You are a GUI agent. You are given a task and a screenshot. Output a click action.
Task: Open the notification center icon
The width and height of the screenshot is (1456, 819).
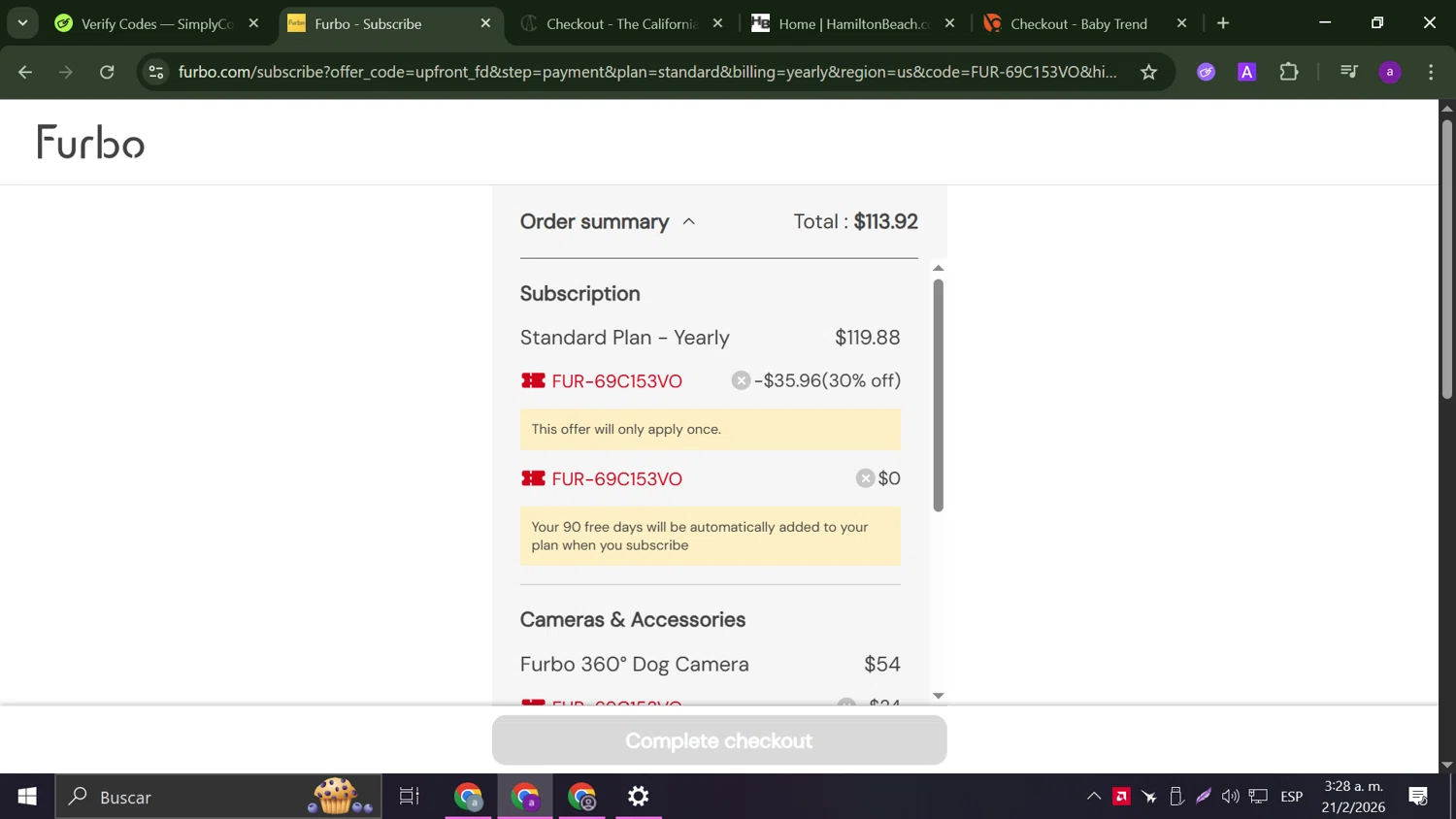click(x=1418, y=797)
